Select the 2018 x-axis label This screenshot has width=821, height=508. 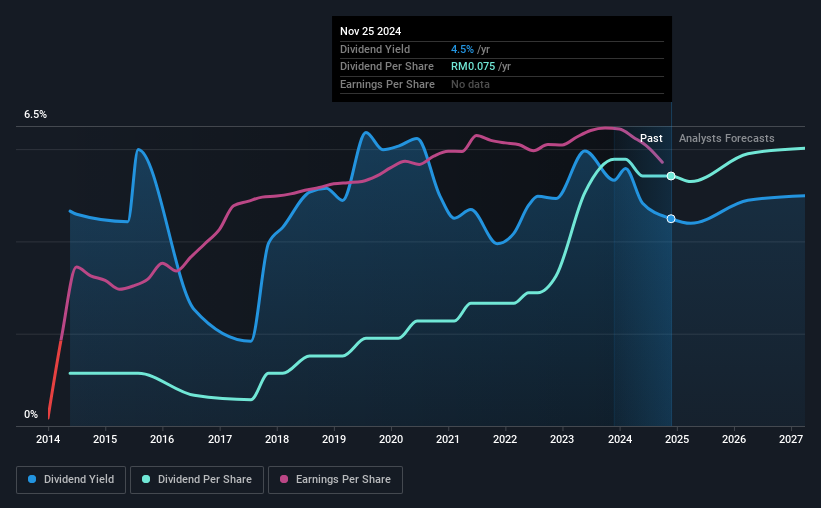(x=276, y=439)
